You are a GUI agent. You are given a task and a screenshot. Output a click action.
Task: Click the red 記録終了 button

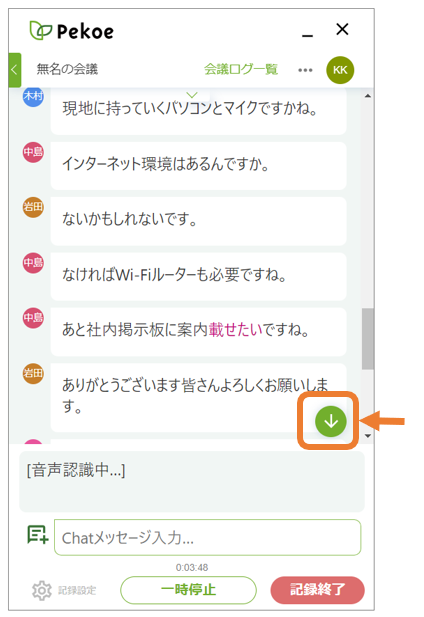(x=317, y=590)
